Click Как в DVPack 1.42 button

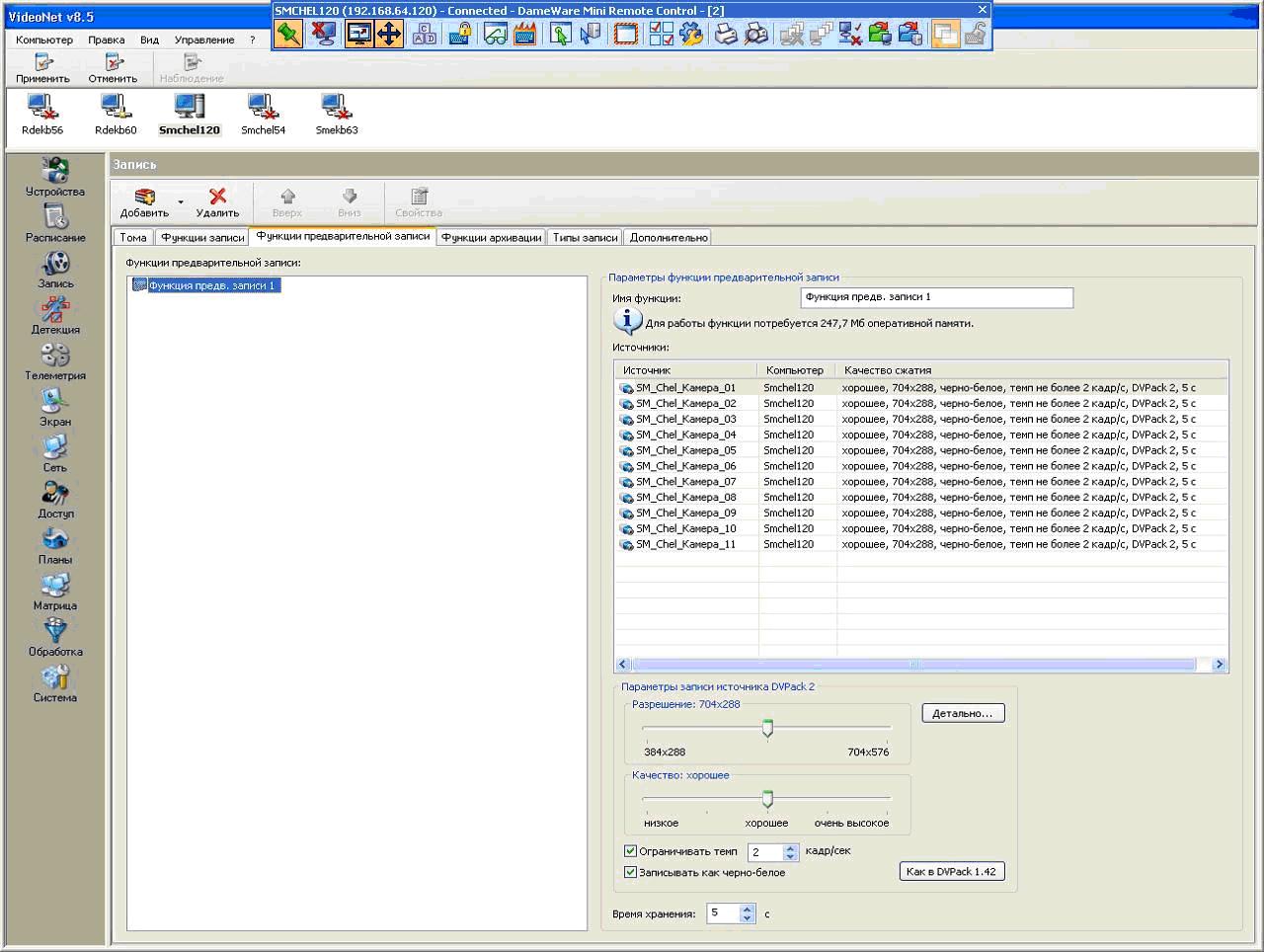(x=952, y=871)
